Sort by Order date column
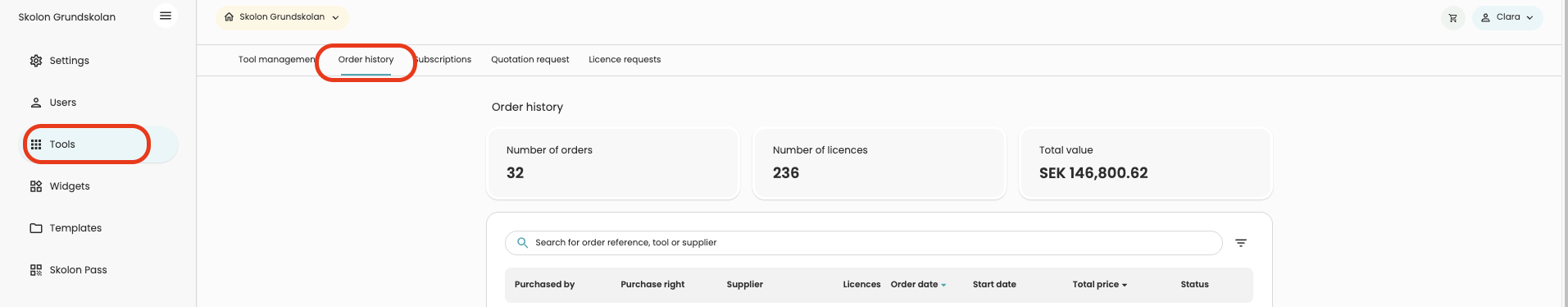1568x307 pixels. (x=918, y=285)
